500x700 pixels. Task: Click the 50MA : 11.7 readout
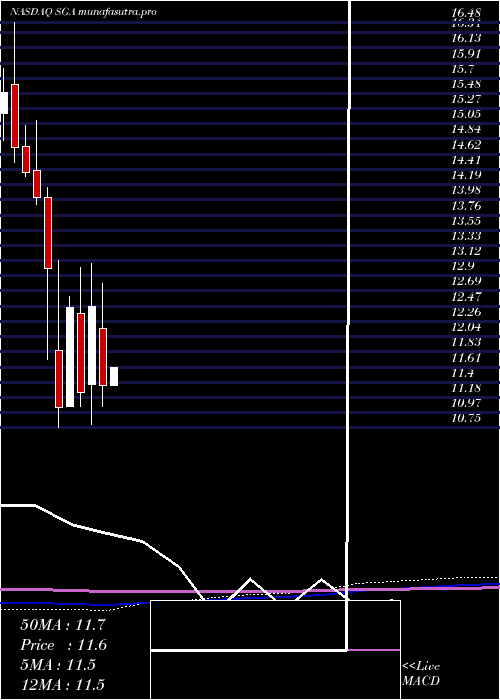pyautogui.click(x=63, y=625)
